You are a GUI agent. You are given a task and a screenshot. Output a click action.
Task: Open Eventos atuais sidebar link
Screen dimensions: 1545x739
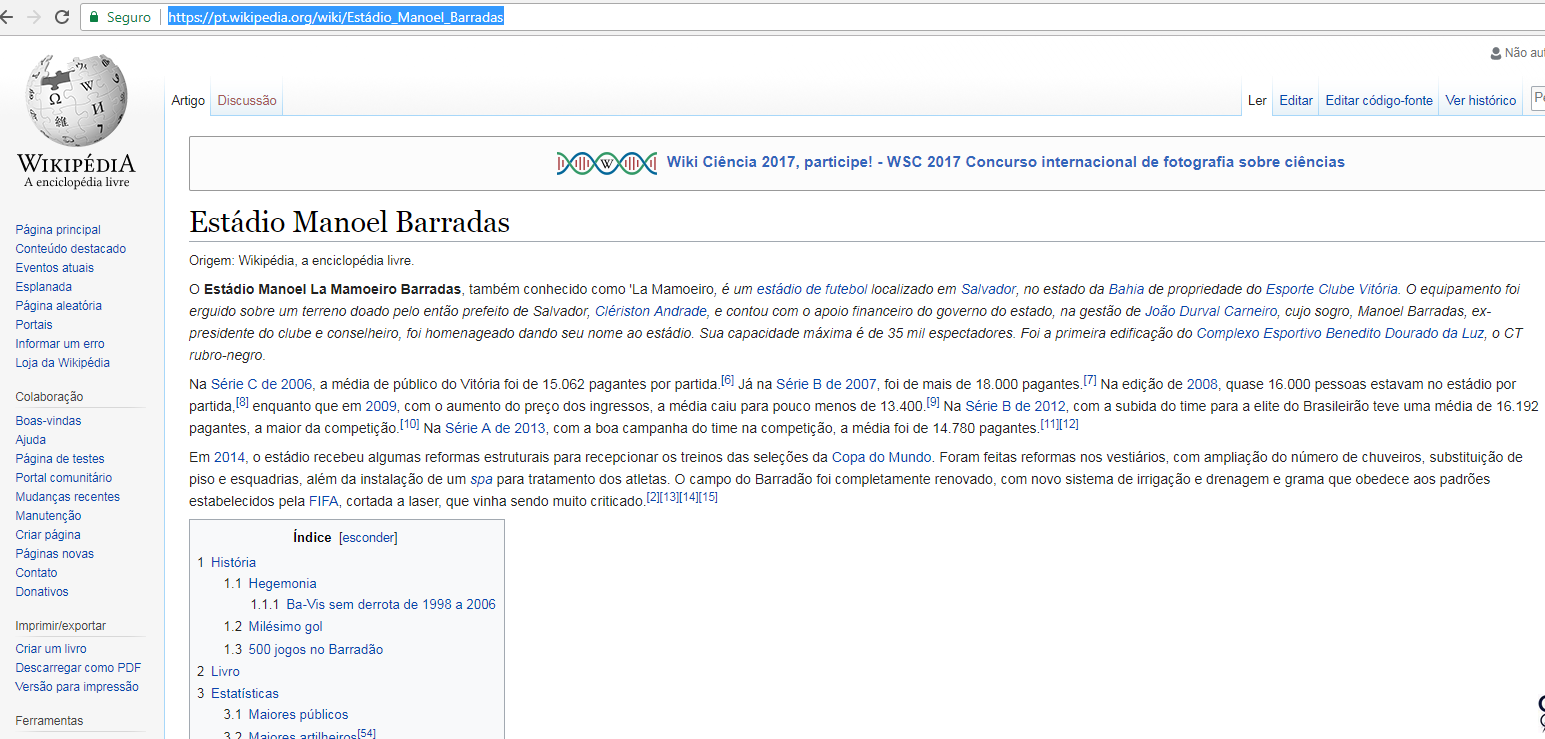pos(55,268)
